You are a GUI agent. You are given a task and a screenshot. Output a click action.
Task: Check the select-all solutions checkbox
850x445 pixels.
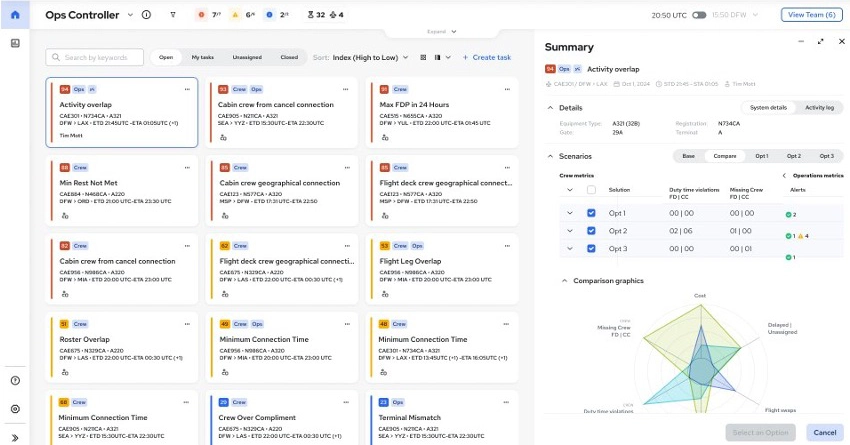point(591,190)
